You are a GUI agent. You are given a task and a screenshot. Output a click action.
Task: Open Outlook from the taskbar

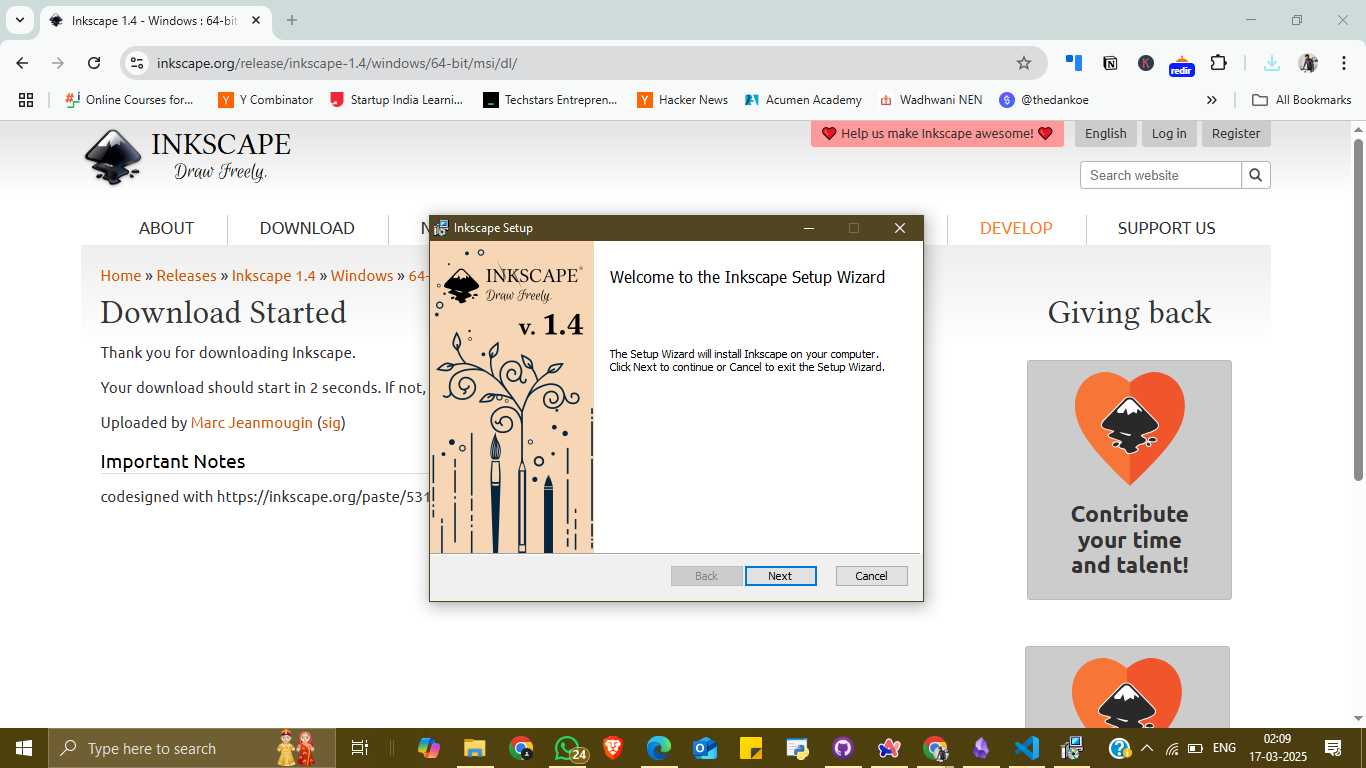[x=704, y=748]
